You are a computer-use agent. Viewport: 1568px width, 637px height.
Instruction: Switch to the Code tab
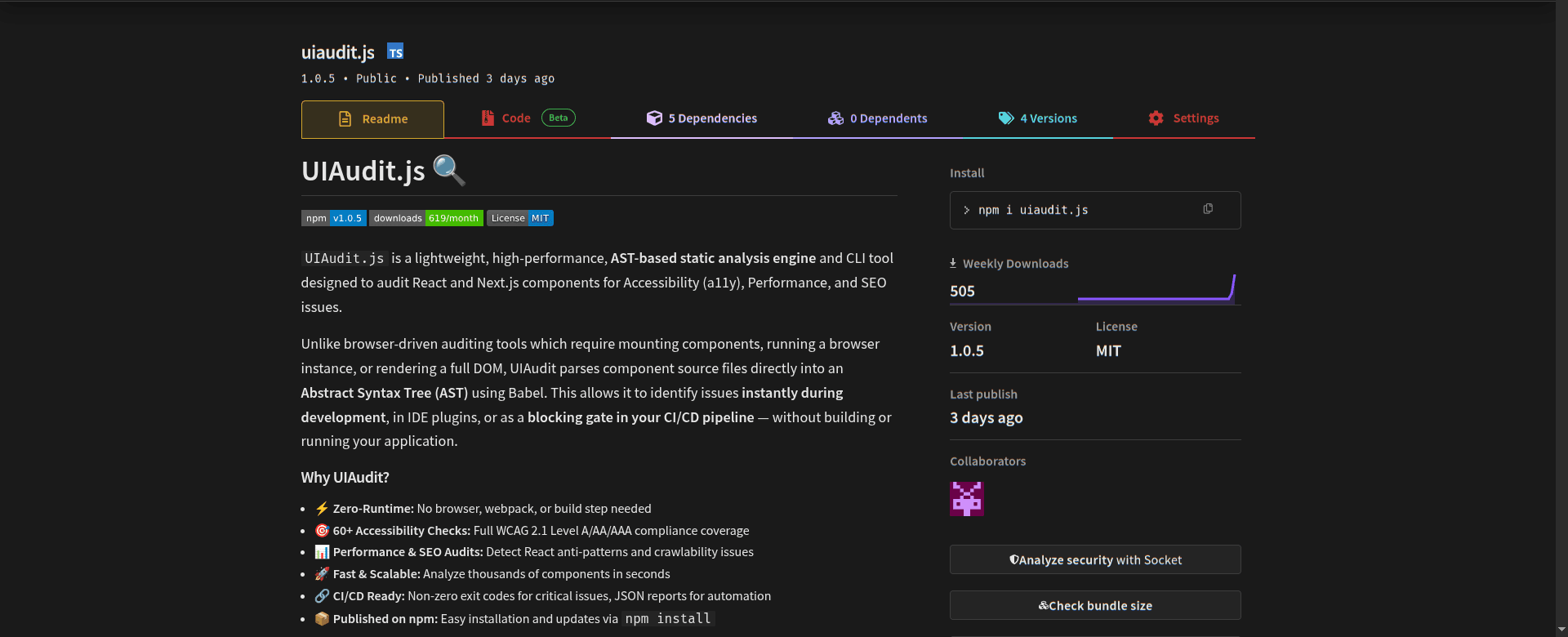pos(528,118)
